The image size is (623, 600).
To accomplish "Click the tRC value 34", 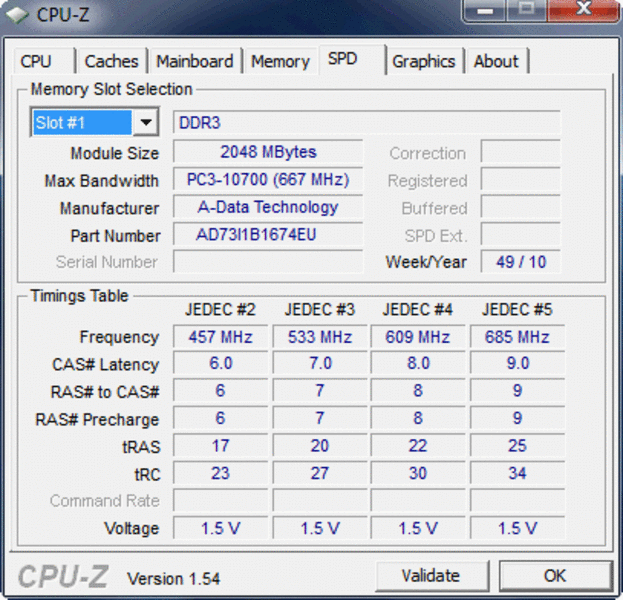I will point(517,473).
